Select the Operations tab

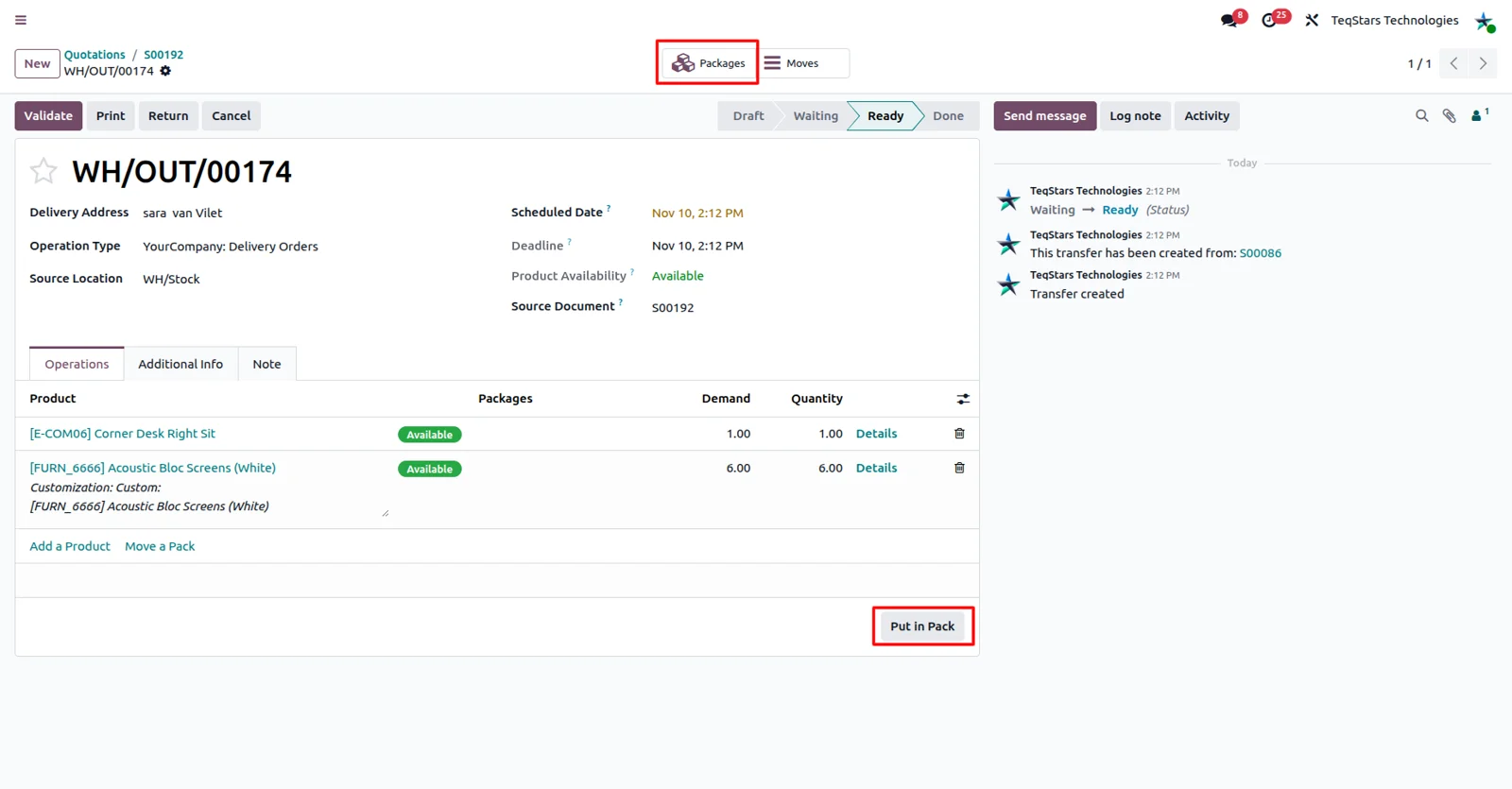[x=77, y=364]
